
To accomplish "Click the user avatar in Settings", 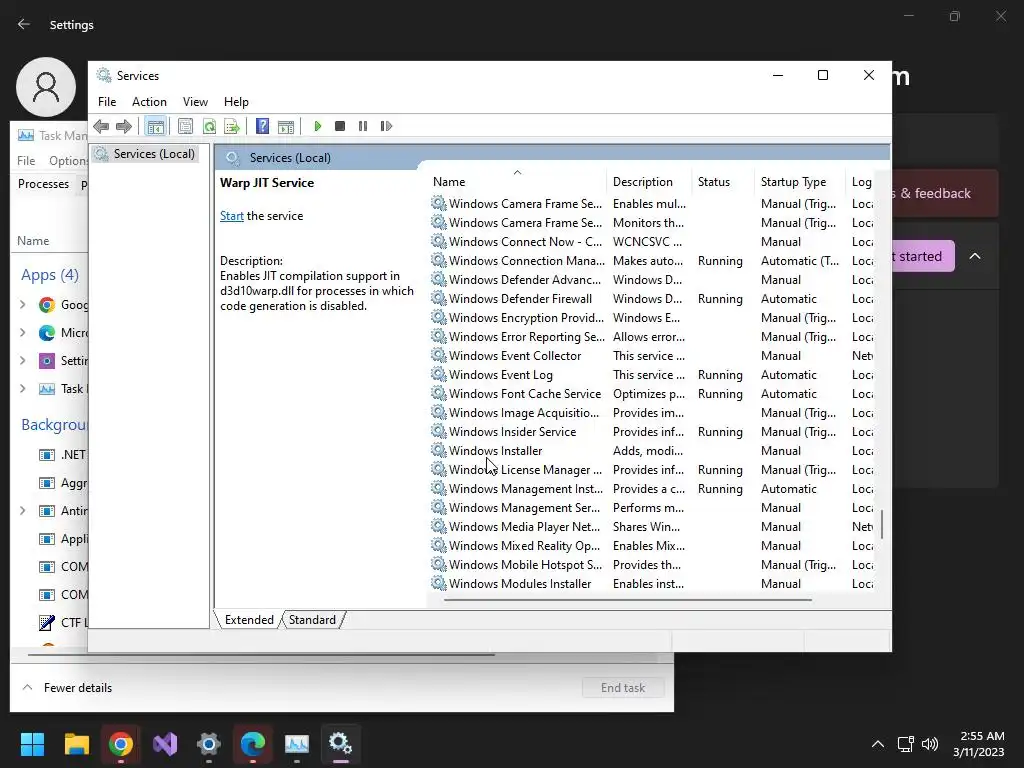I will pyautogui.click(x=46, y=86).
